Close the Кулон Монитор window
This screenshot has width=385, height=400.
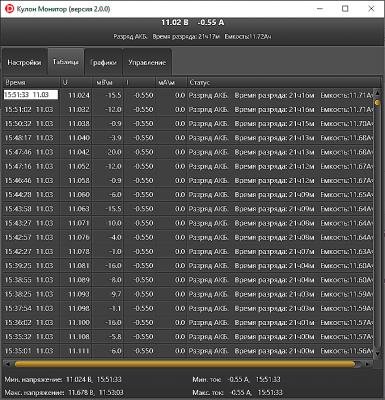click(x=371, y=9)
